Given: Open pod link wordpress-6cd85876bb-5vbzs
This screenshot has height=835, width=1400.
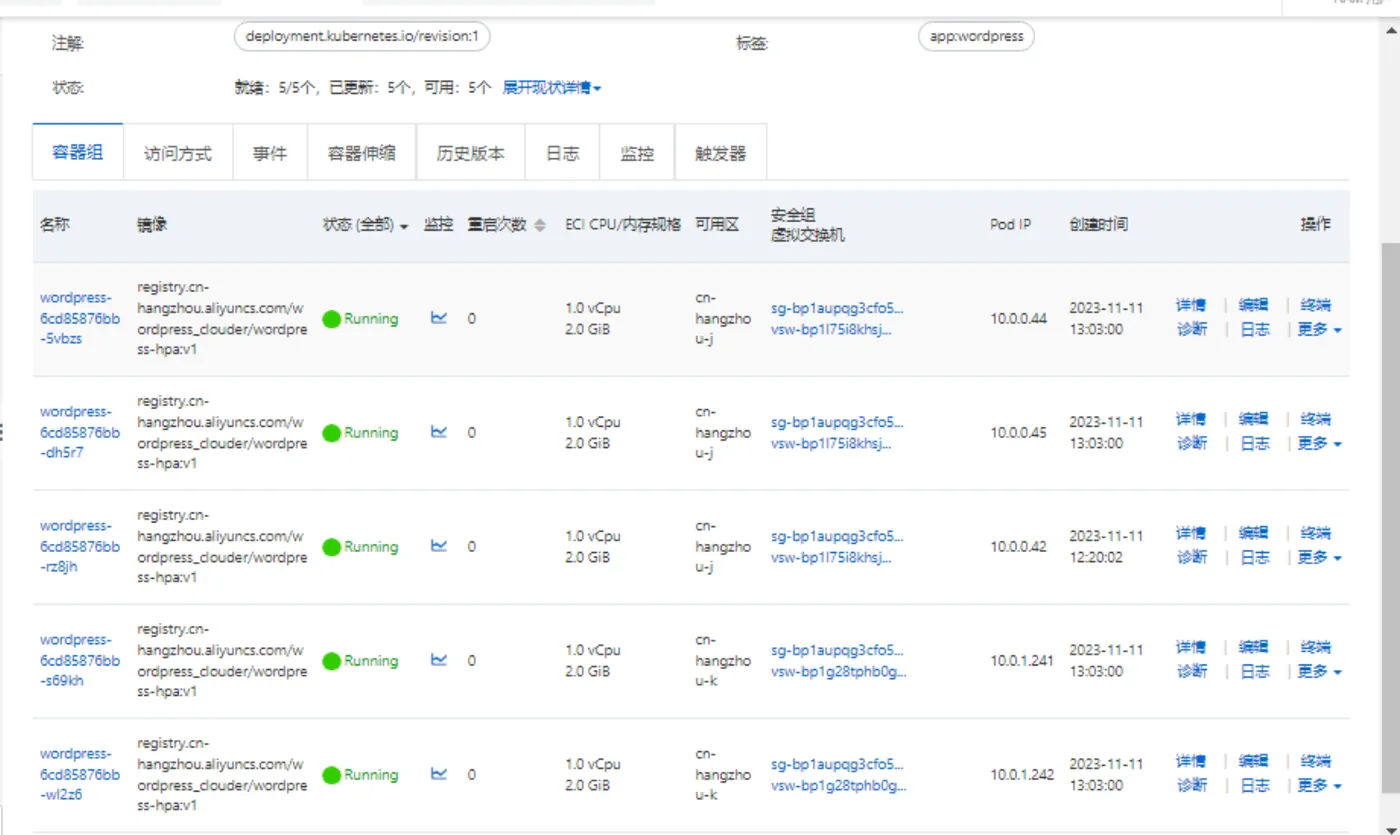Looking at the screenshot, I should point(80,317).
